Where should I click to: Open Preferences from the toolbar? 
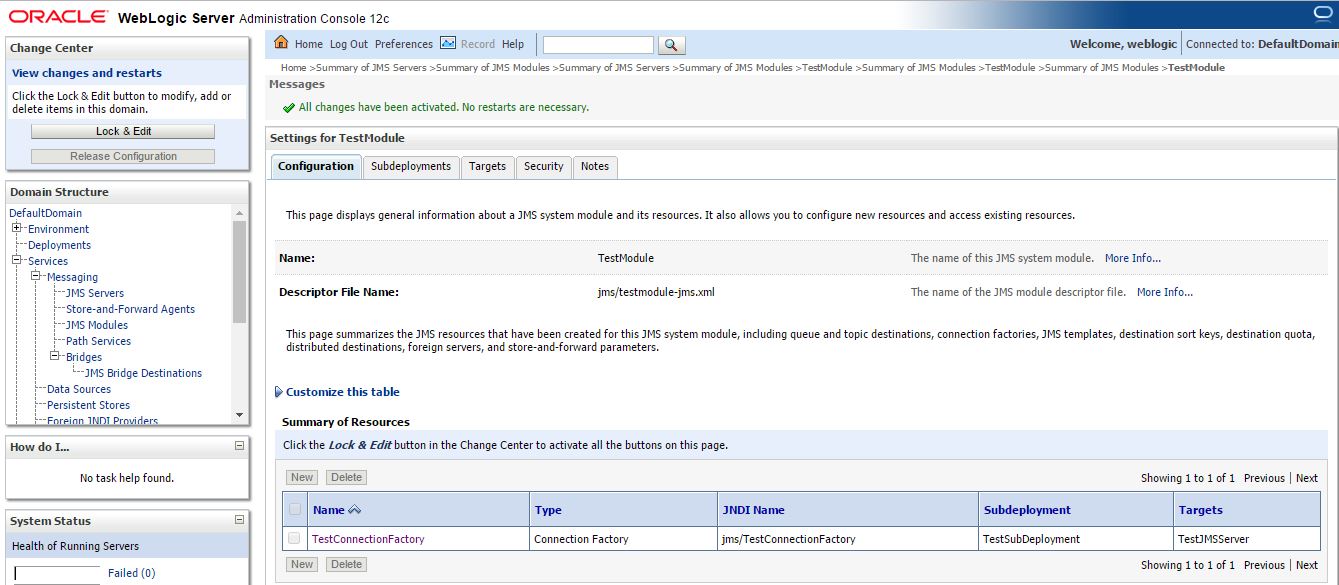click(x=404, y=44)
